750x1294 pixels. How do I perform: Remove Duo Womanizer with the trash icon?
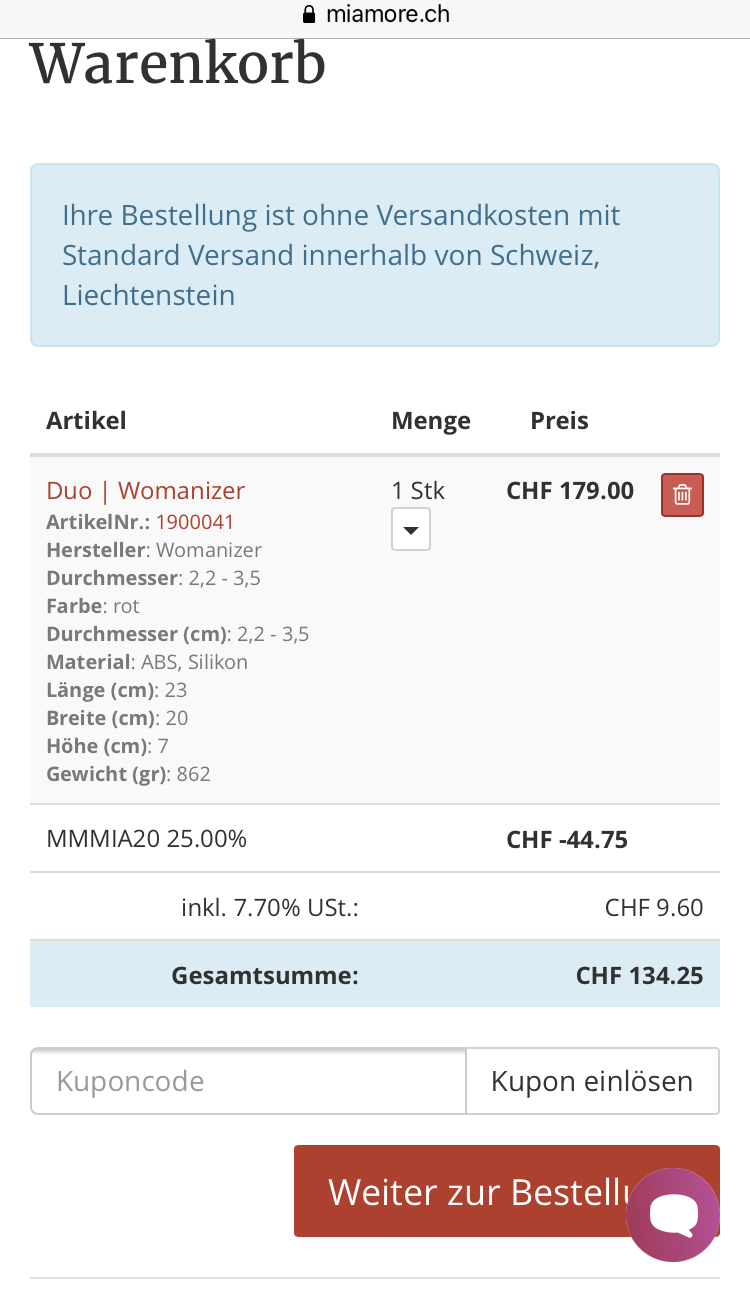682,494
